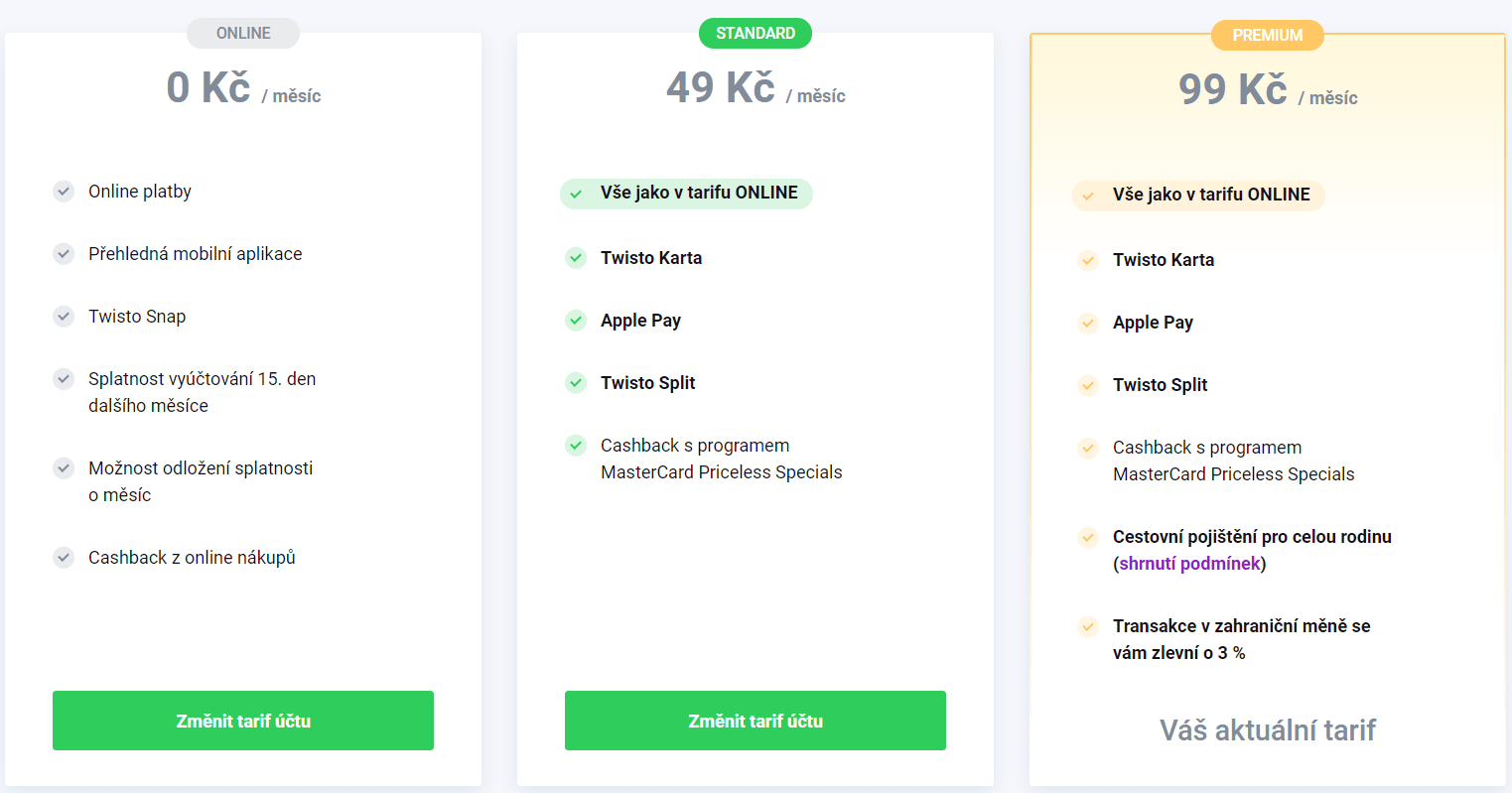Click Změnit tarif účtu in STANDARD plan
Viewport: 1512px width, 793px height.
756,721
